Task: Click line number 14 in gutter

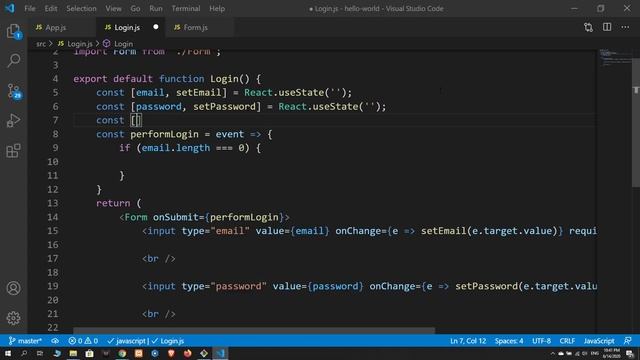Action: [x=53, y=217]
